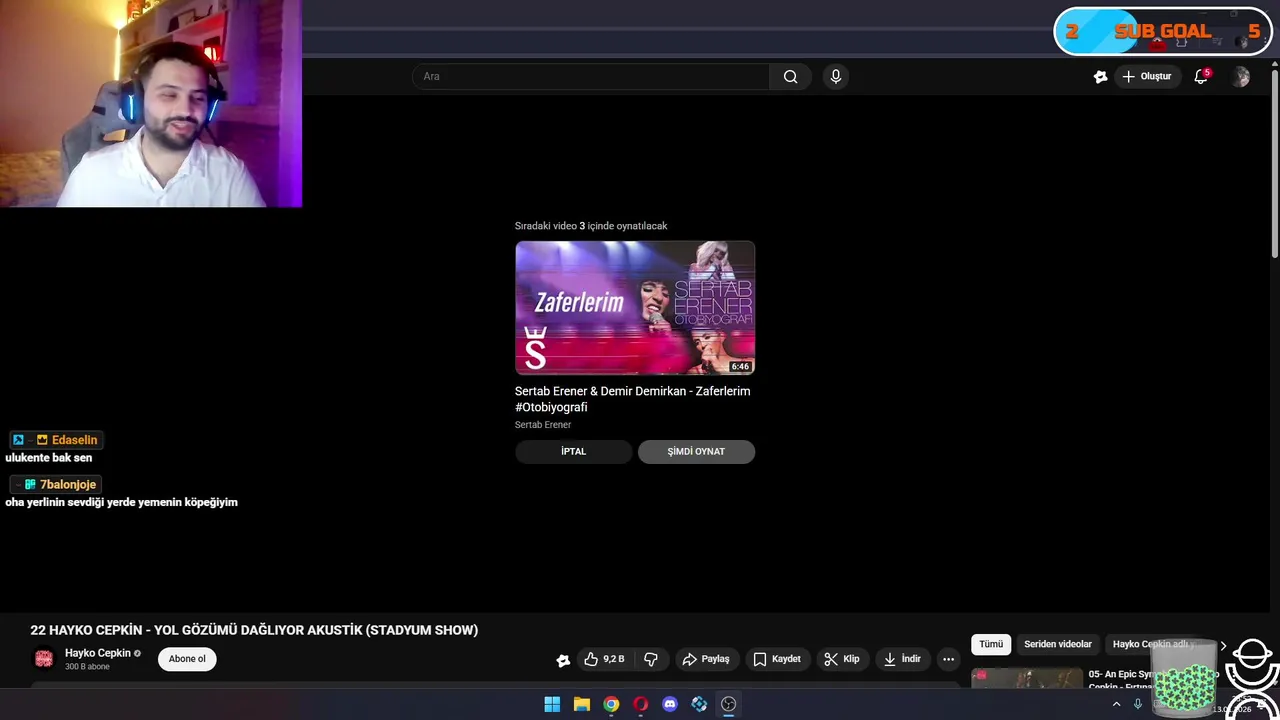
Task: Open the account avatar menu
Action: 1241,76
